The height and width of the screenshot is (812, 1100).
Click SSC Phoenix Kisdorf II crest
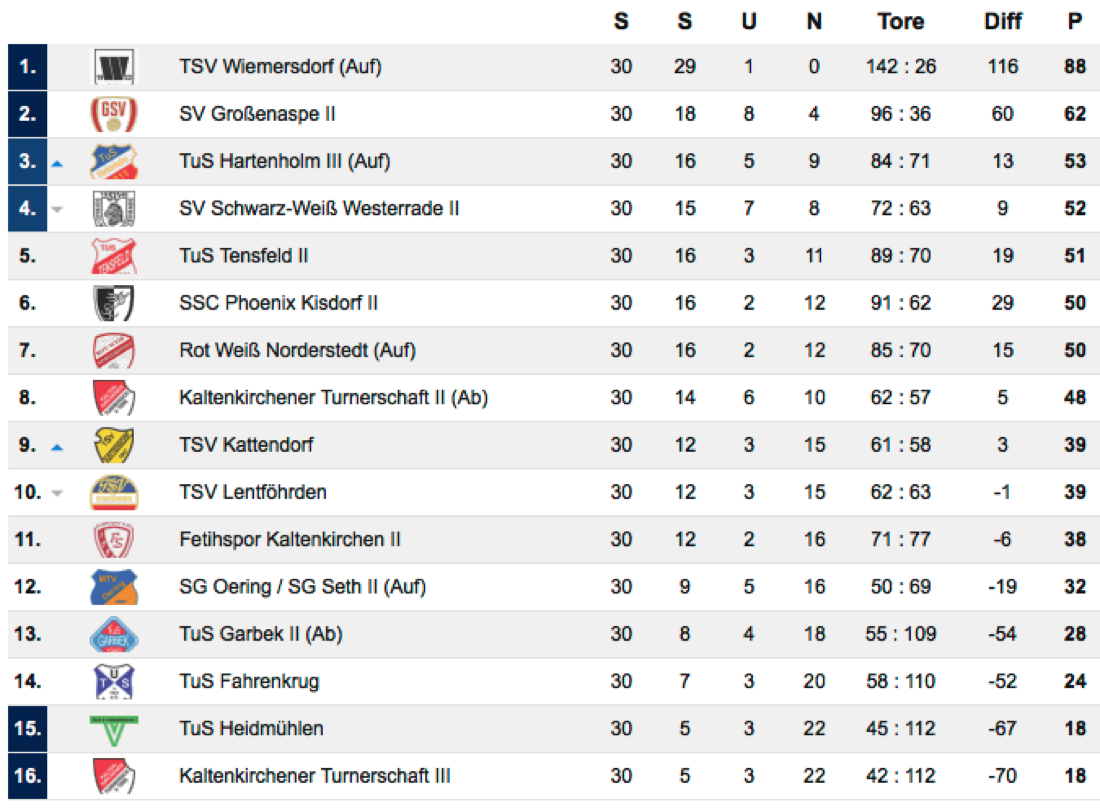114,303
